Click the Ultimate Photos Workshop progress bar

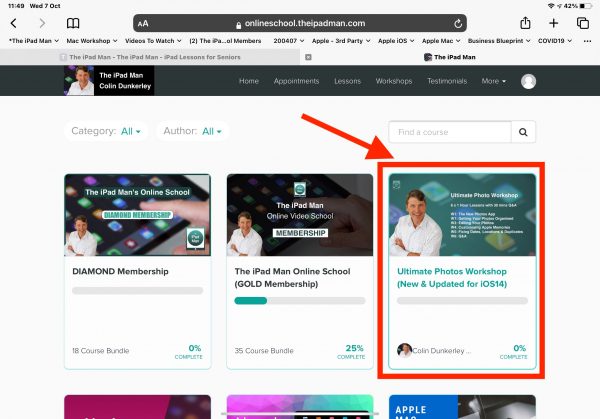tap(462, 301)
